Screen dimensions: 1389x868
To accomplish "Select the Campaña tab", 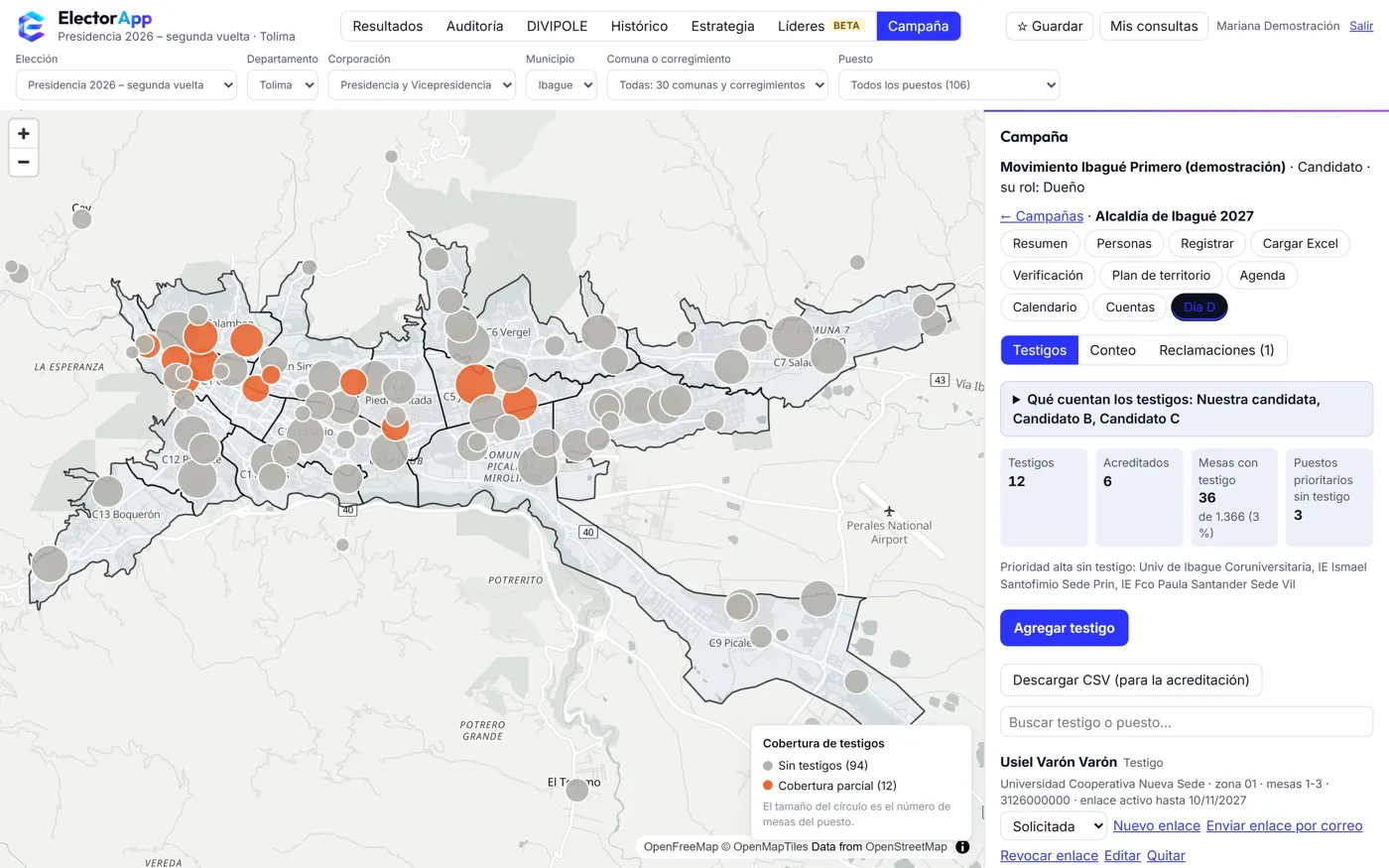I will click(918, 26).
